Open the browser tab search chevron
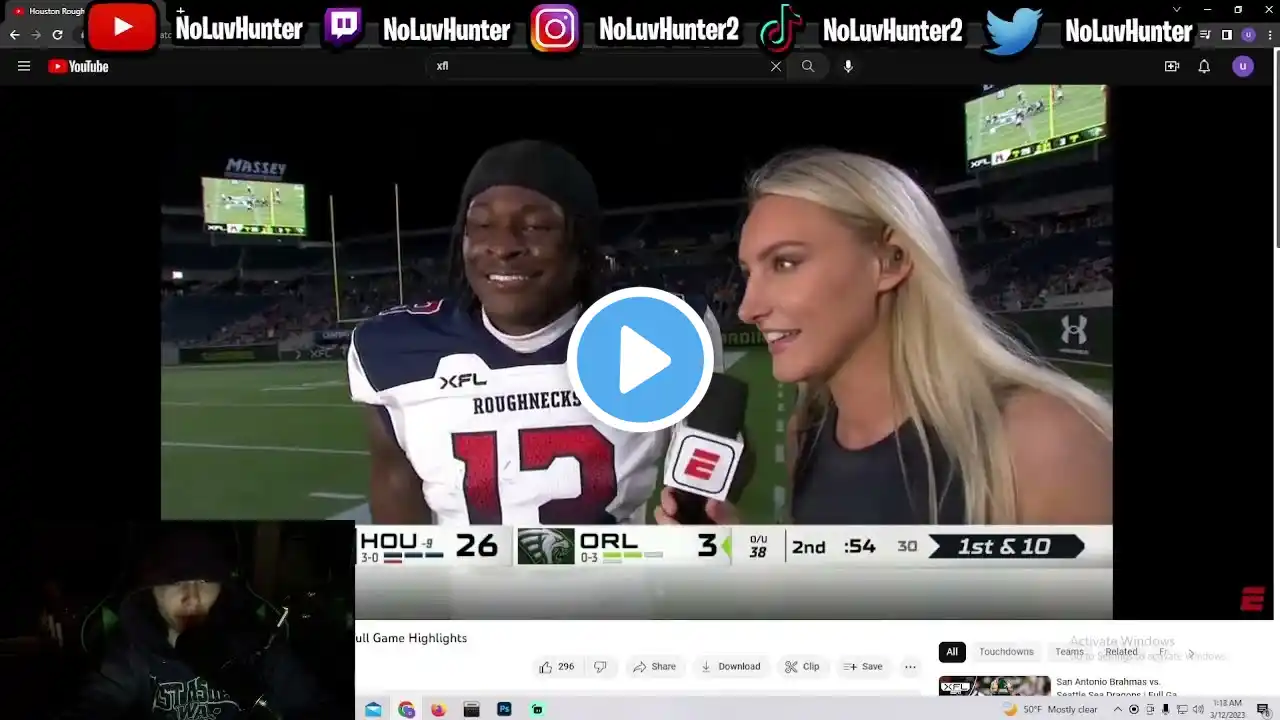1280x720 pixels. click(1176, 10)
